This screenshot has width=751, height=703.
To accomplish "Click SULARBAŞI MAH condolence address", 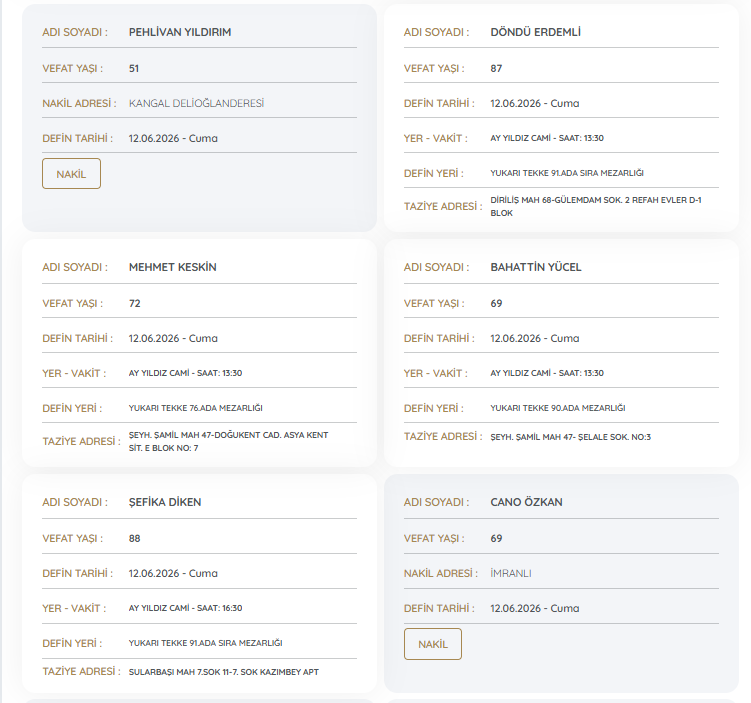I will [224, 672].
